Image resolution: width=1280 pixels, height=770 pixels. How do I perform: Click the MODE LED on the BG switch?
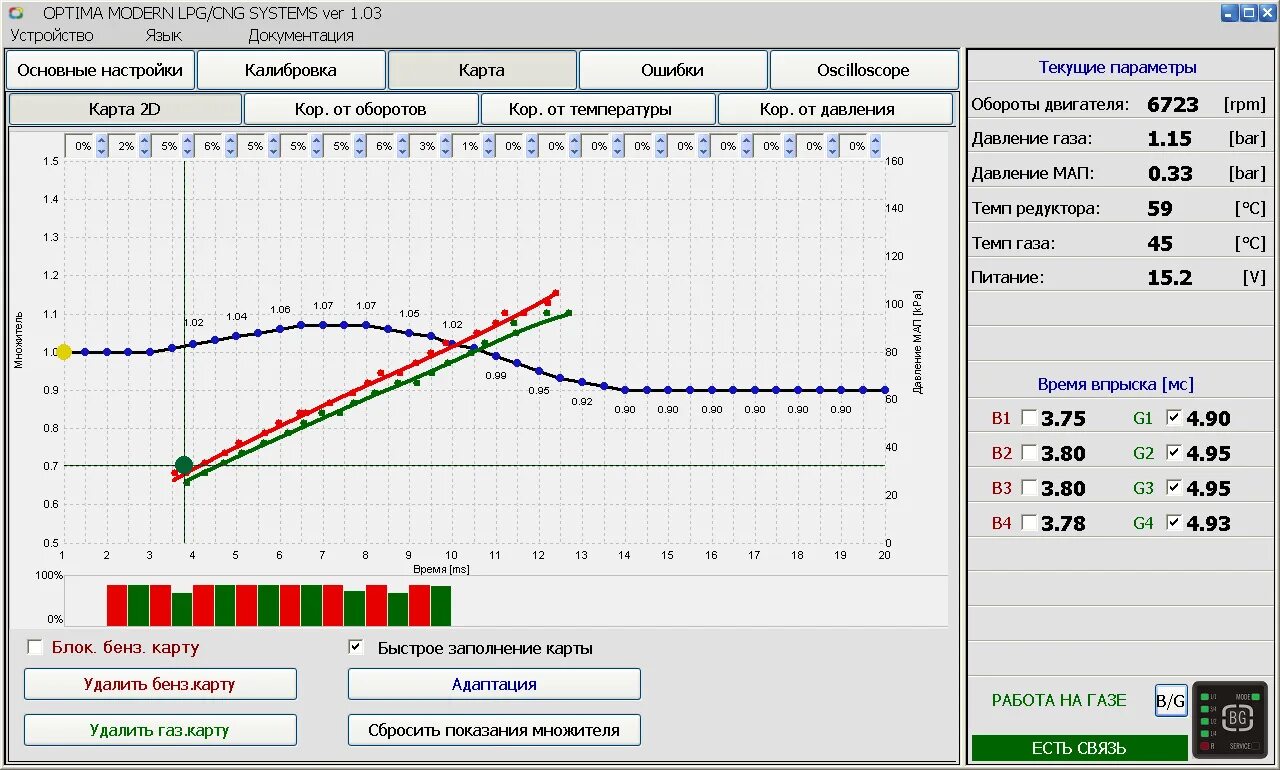tap(1257, 697)
